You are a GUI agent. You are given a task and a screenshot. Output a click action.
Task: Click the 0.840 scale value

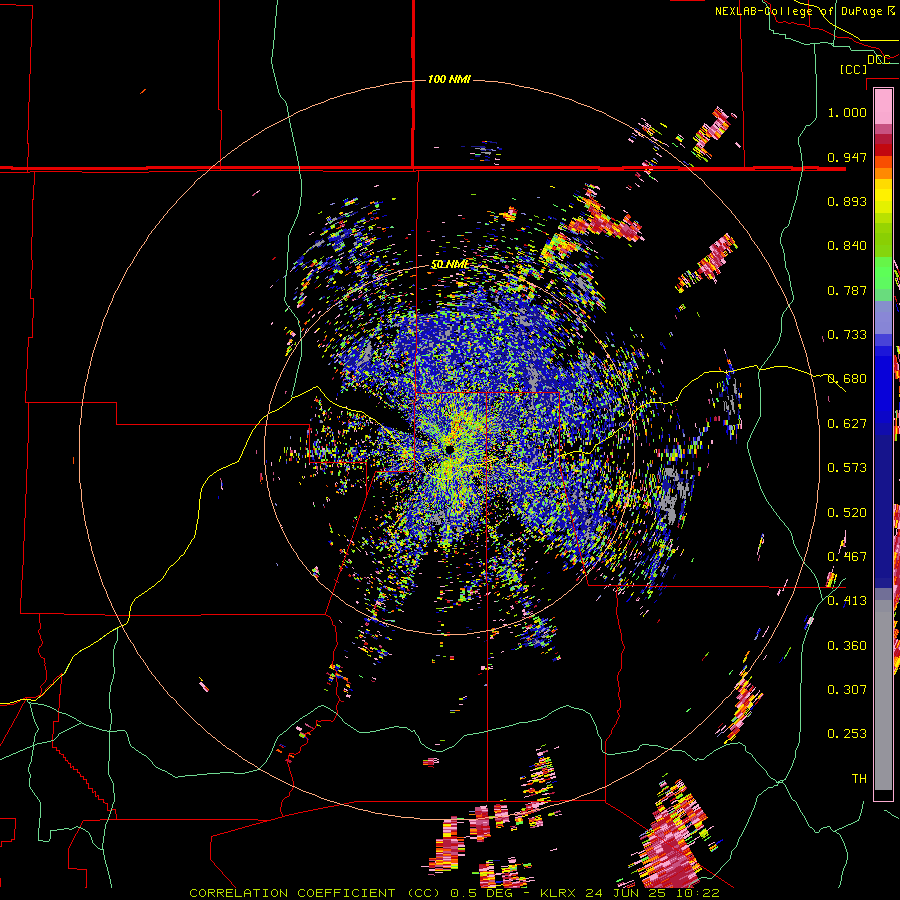[x=847, y=246]
